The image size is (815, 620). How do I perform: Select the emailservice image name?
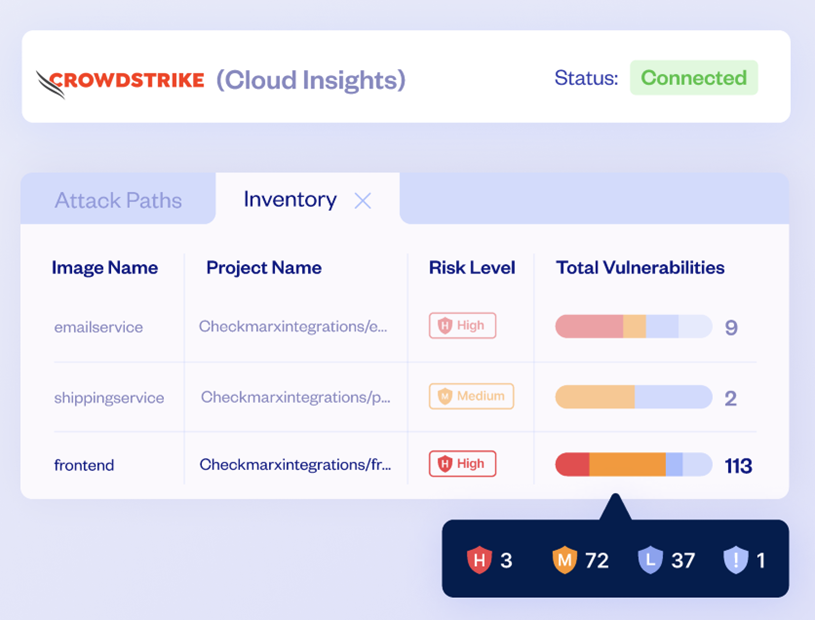98,327
